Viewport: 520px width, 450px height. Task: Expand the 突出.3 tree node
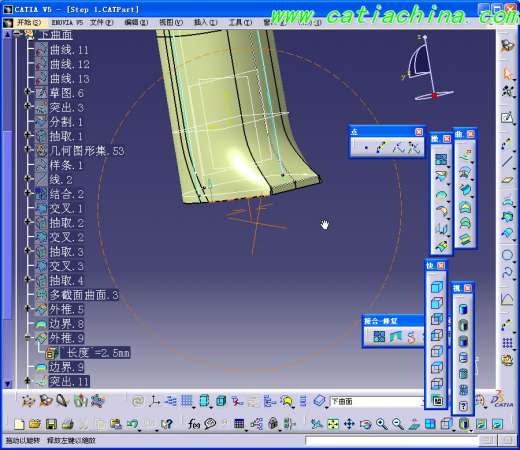[x=28, y=106]
